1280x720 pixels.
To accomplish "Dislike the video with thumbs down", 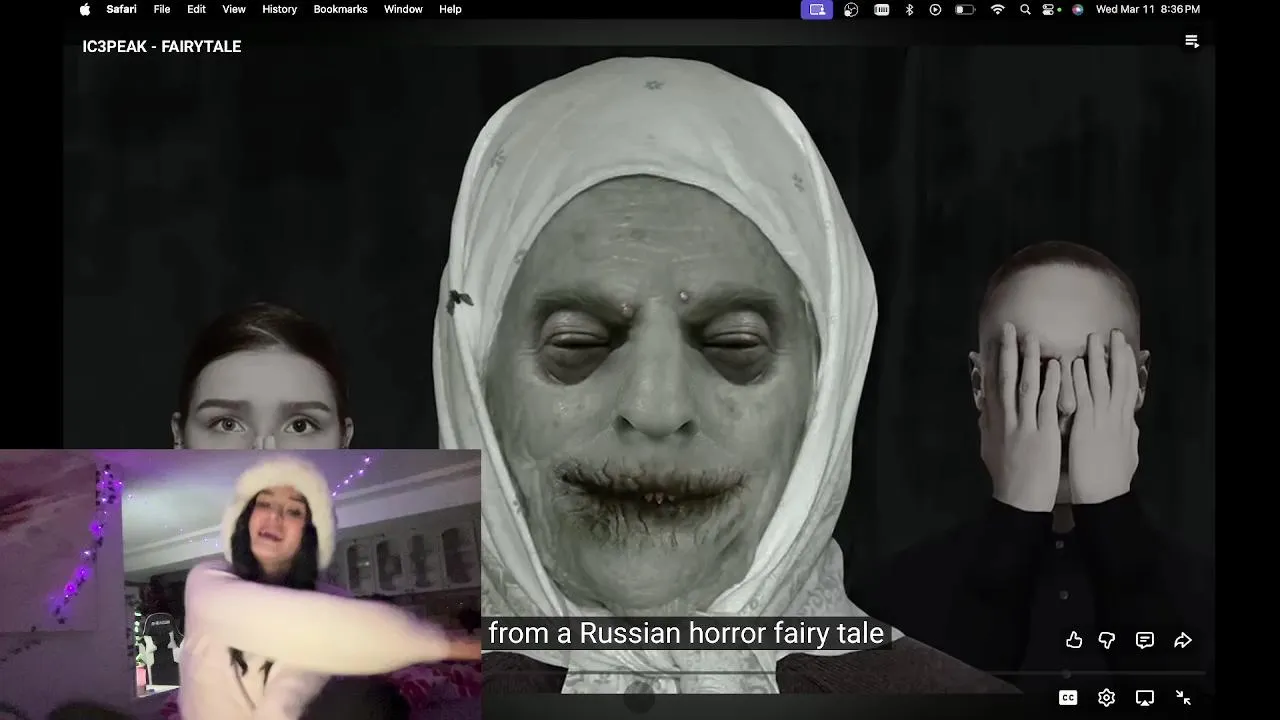I will pos(1107,640).
